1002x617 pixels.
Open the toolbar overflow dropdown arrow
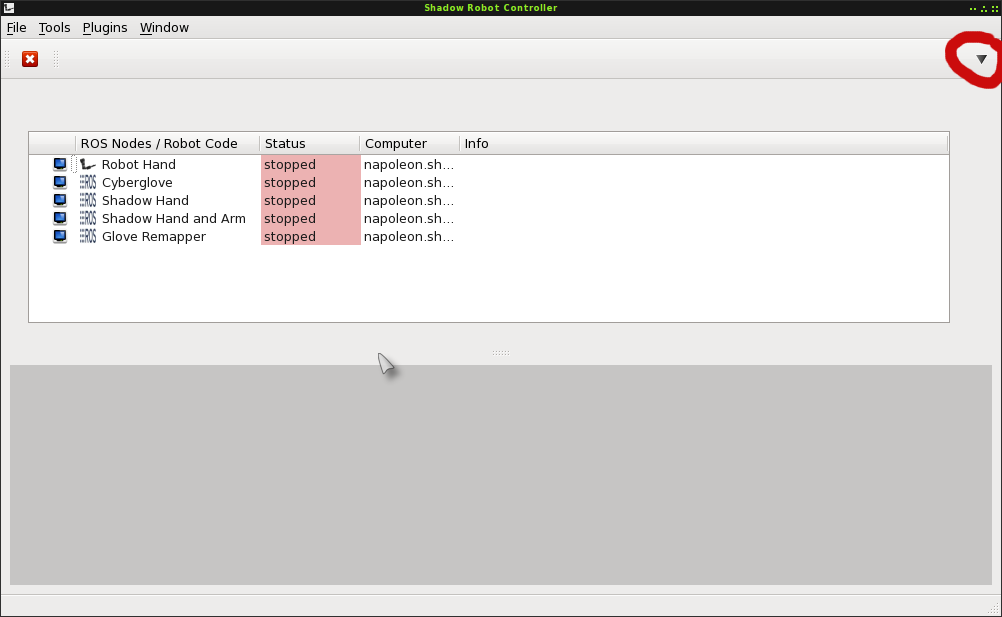point(982,59)
